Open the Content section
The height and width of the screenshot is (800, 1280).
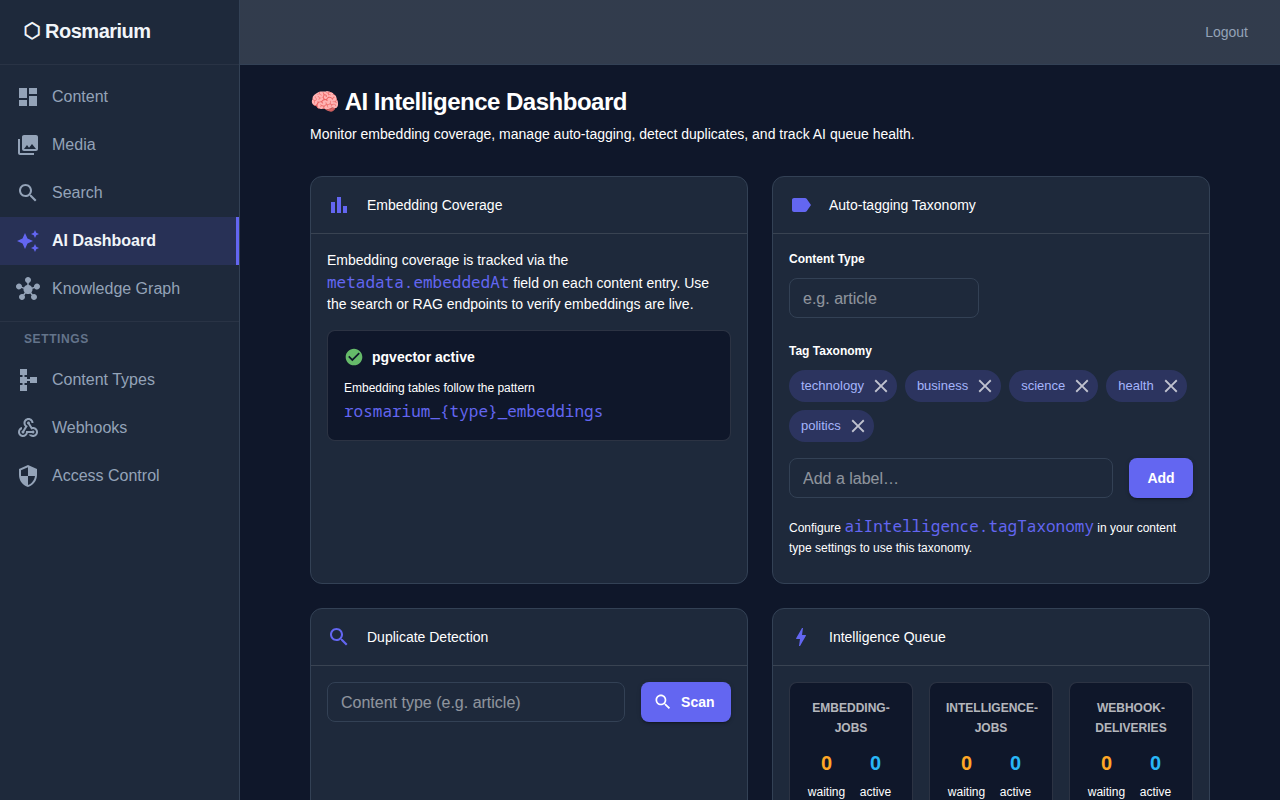click(119, 97)
